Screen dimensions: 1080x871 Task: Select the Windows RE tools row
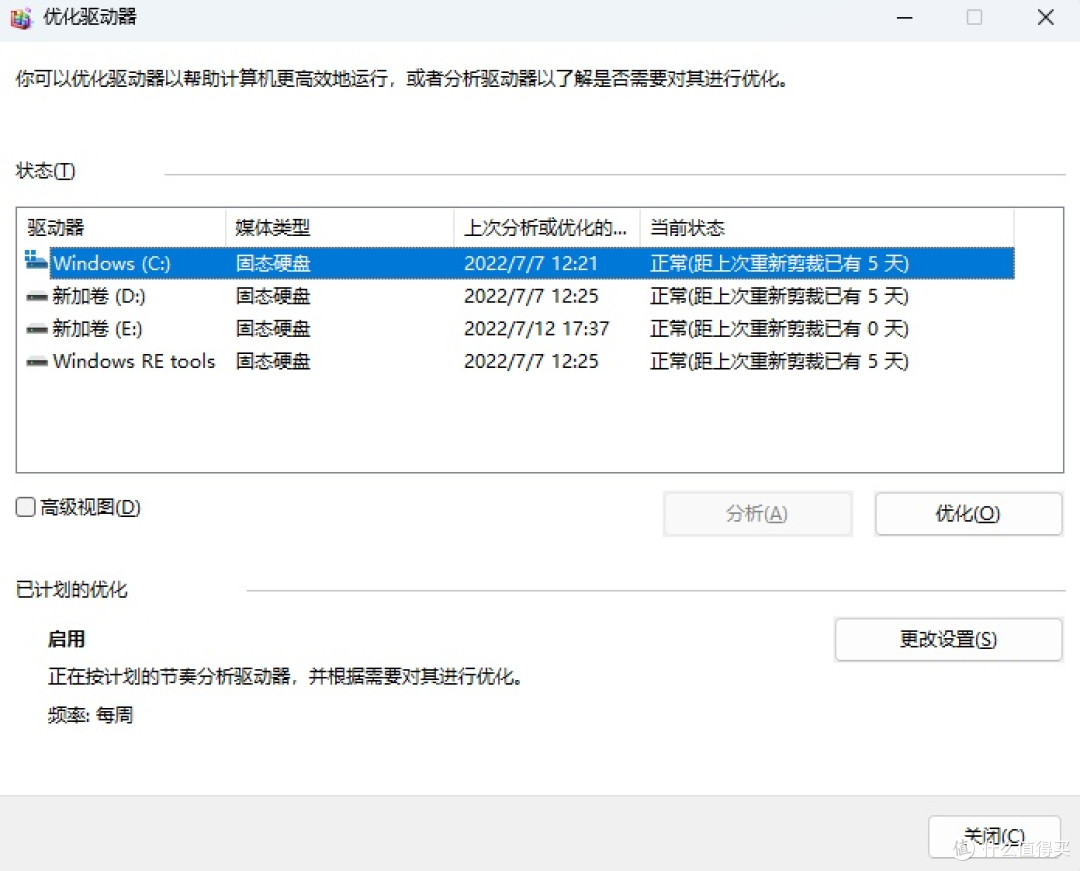519,361
